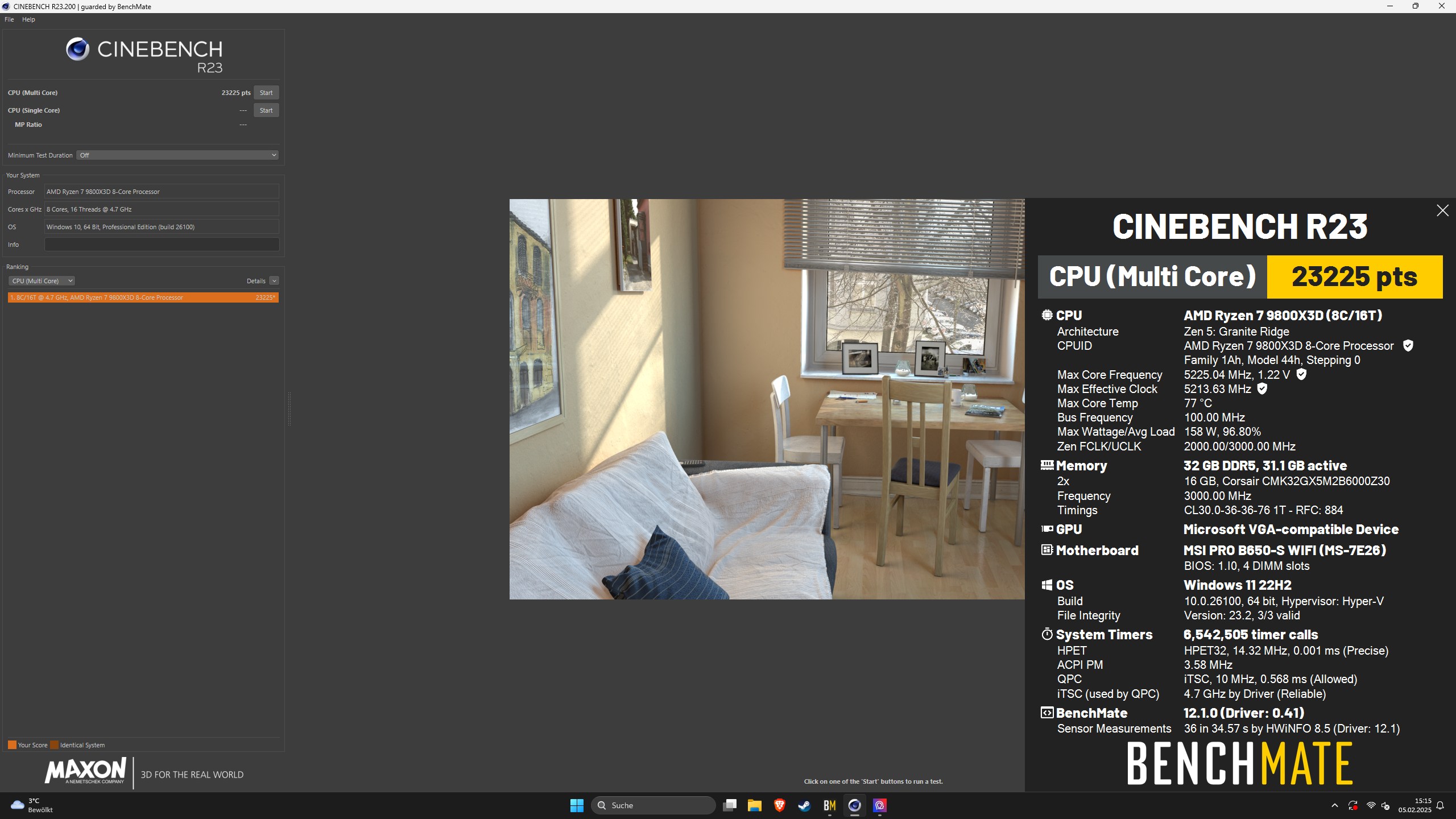Screen dimensions: 1456x819
Task: Open the Windows Start menu
Action: [x=577, y=805]
